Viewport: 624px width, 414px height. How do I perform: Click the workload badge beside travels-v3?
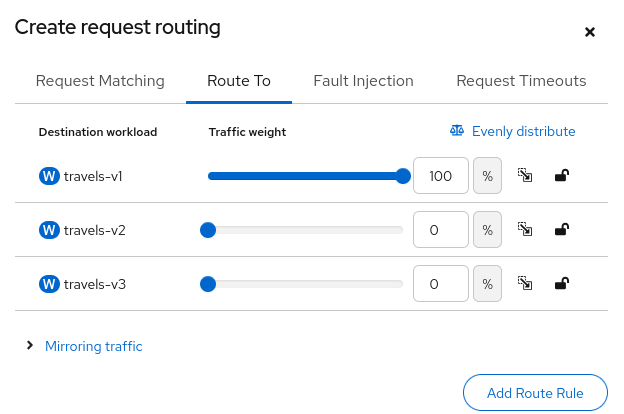tap(49, 284)
